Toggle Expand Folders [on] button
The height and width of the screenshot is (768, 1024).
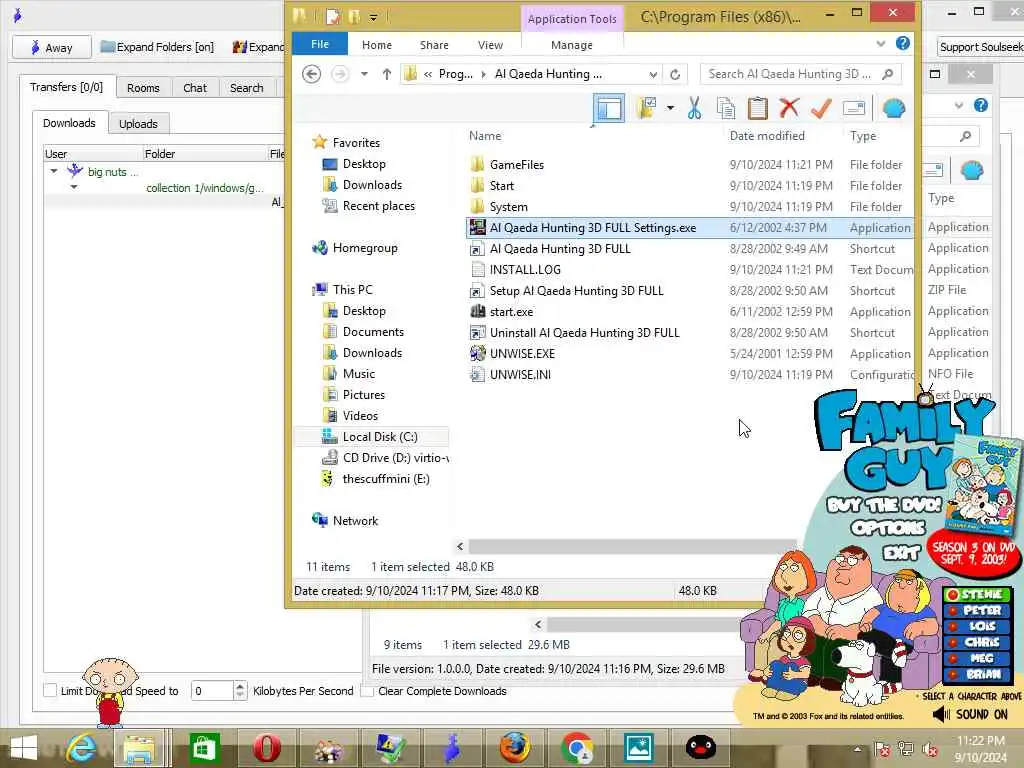pyautogui.click(x=157, y=47)
